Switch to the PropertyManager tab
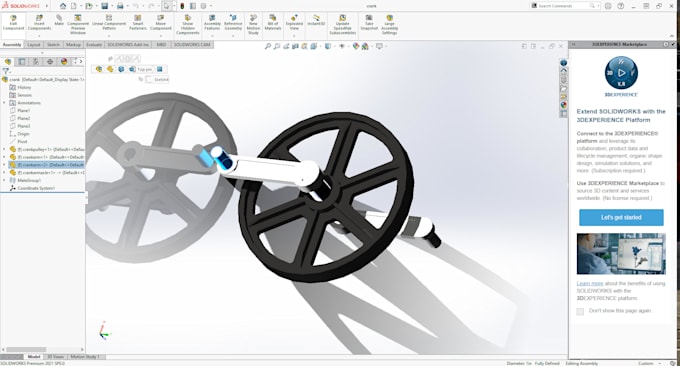 coord(22,62)
